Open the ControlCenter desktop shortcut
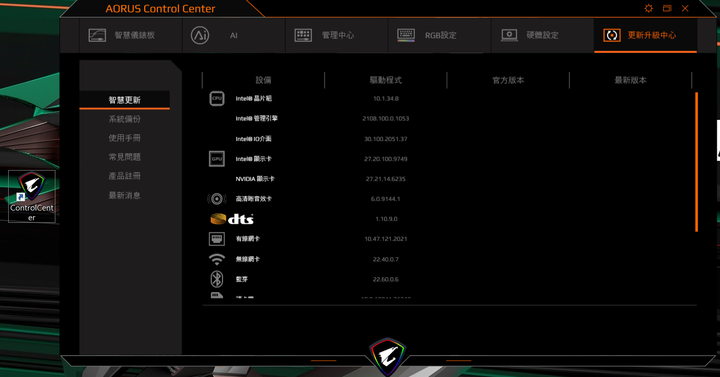This screenshot has height=377, width=720. click(32, 197)
